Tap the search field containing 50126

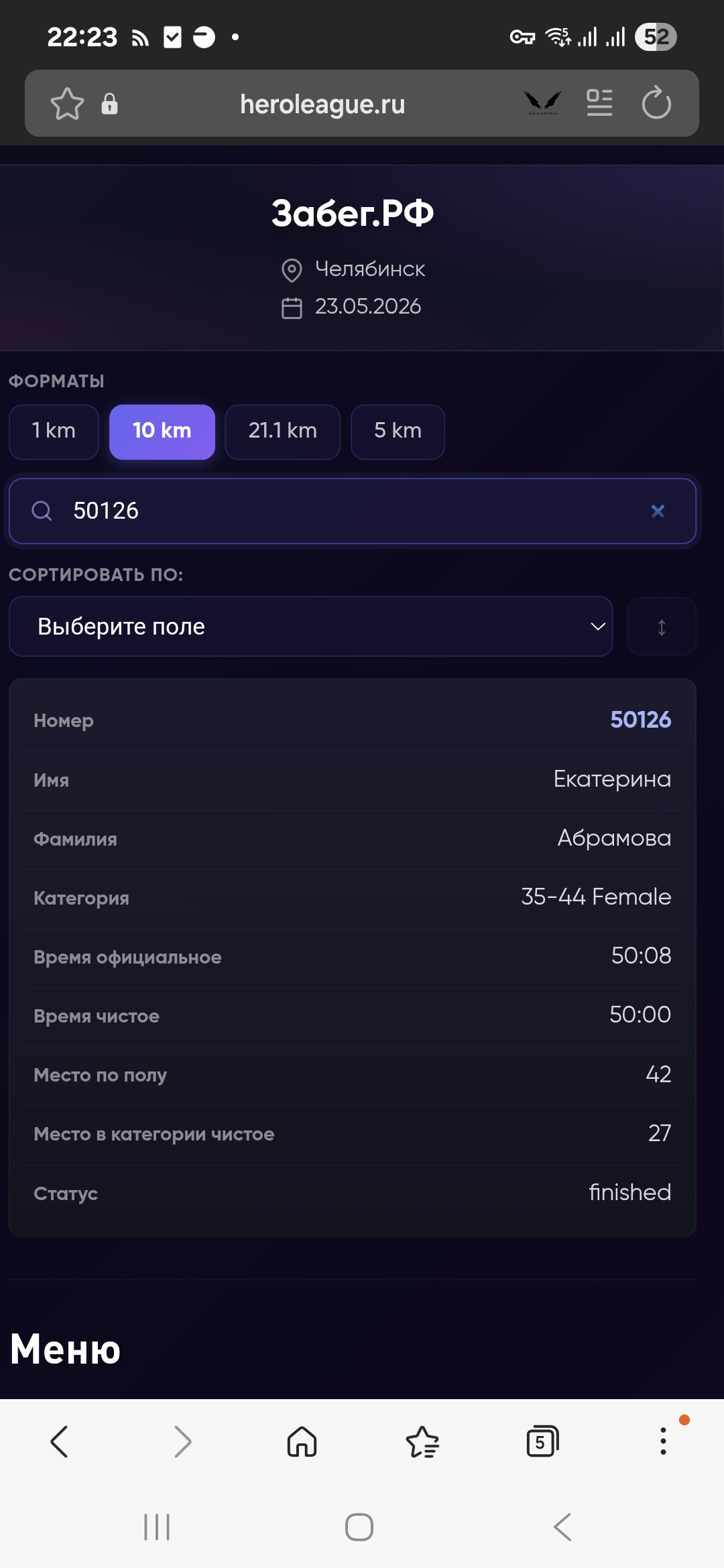353,511
